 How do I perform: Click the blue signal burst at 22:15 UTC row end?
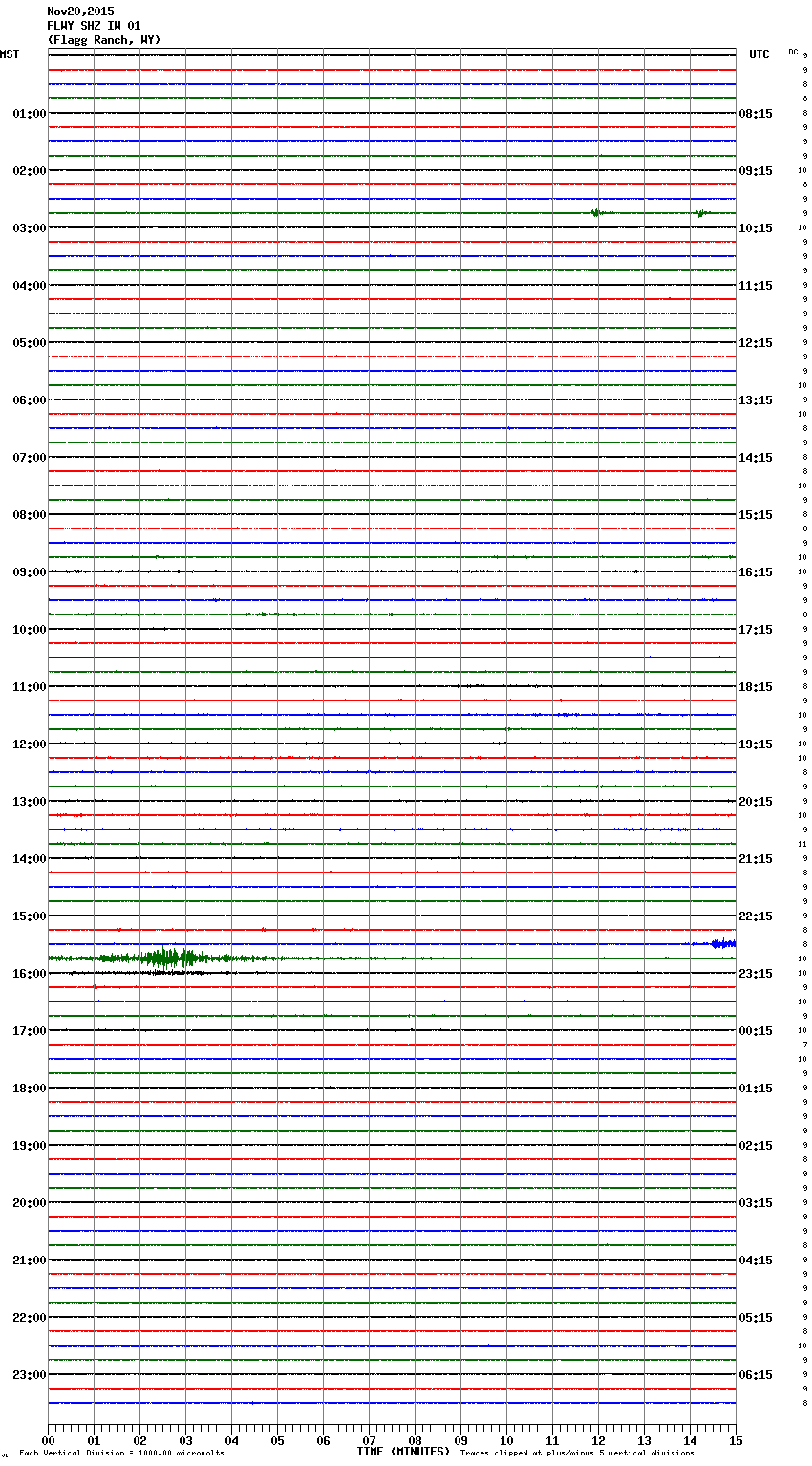(723, 944)
